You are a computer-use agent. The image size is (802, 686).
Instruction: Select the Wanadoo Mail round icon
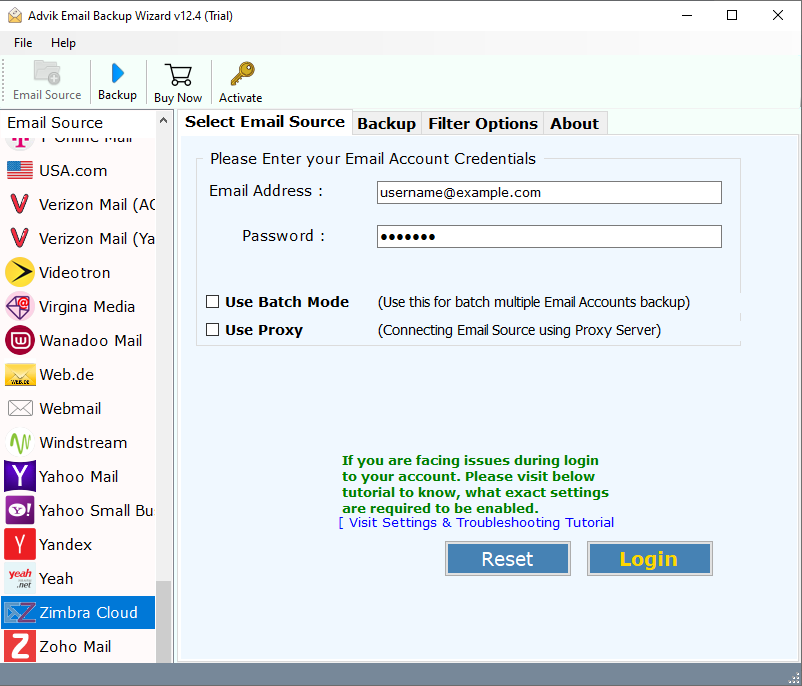click(x=20, y=340)
